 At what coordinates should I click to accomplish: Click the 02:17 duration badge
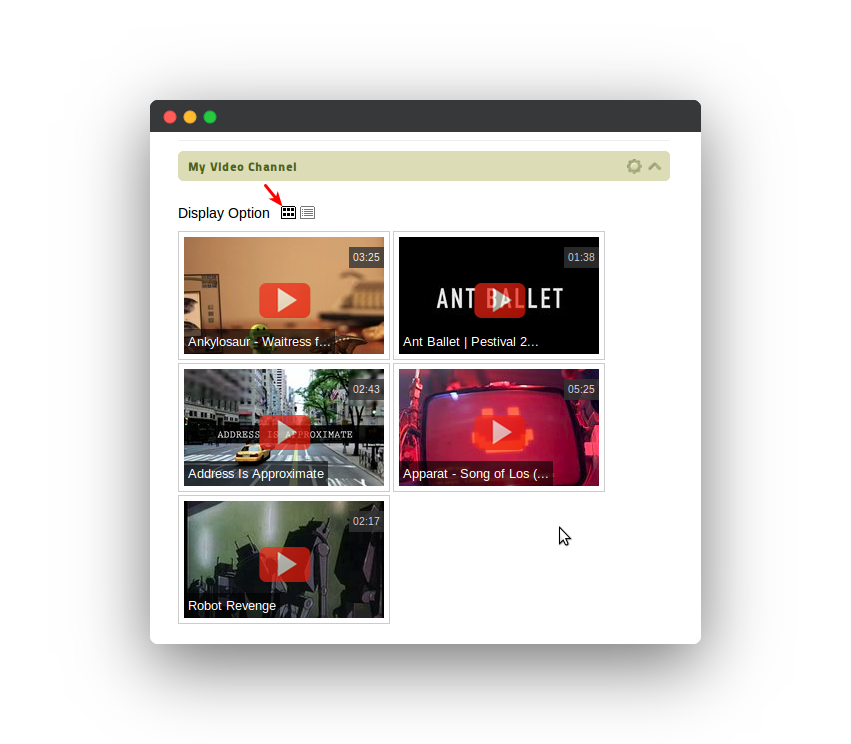click(366, 521)
